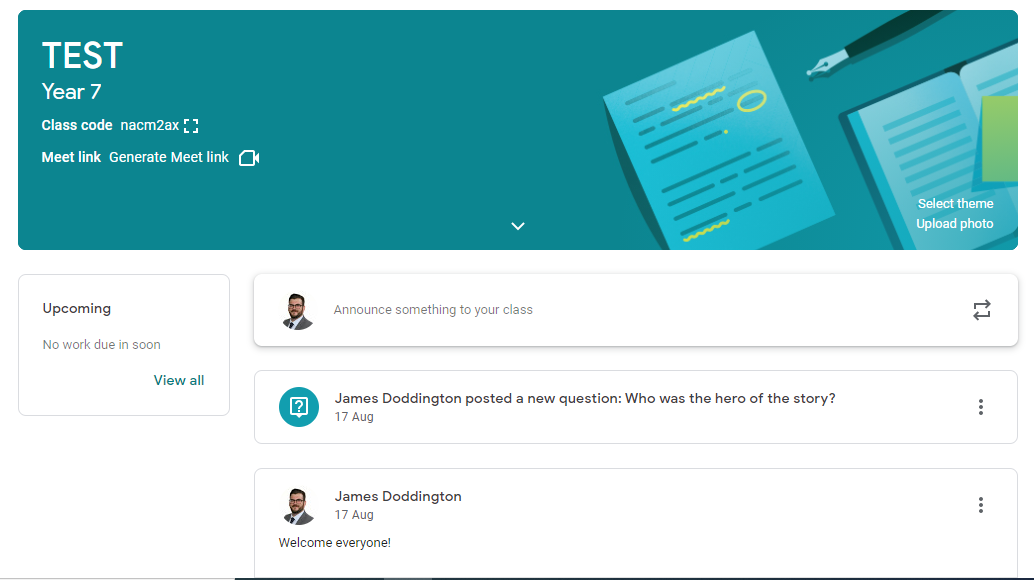Click the avatar in the announcement box
Viewport: 1034px width, 580px height.
coord(297,310)
